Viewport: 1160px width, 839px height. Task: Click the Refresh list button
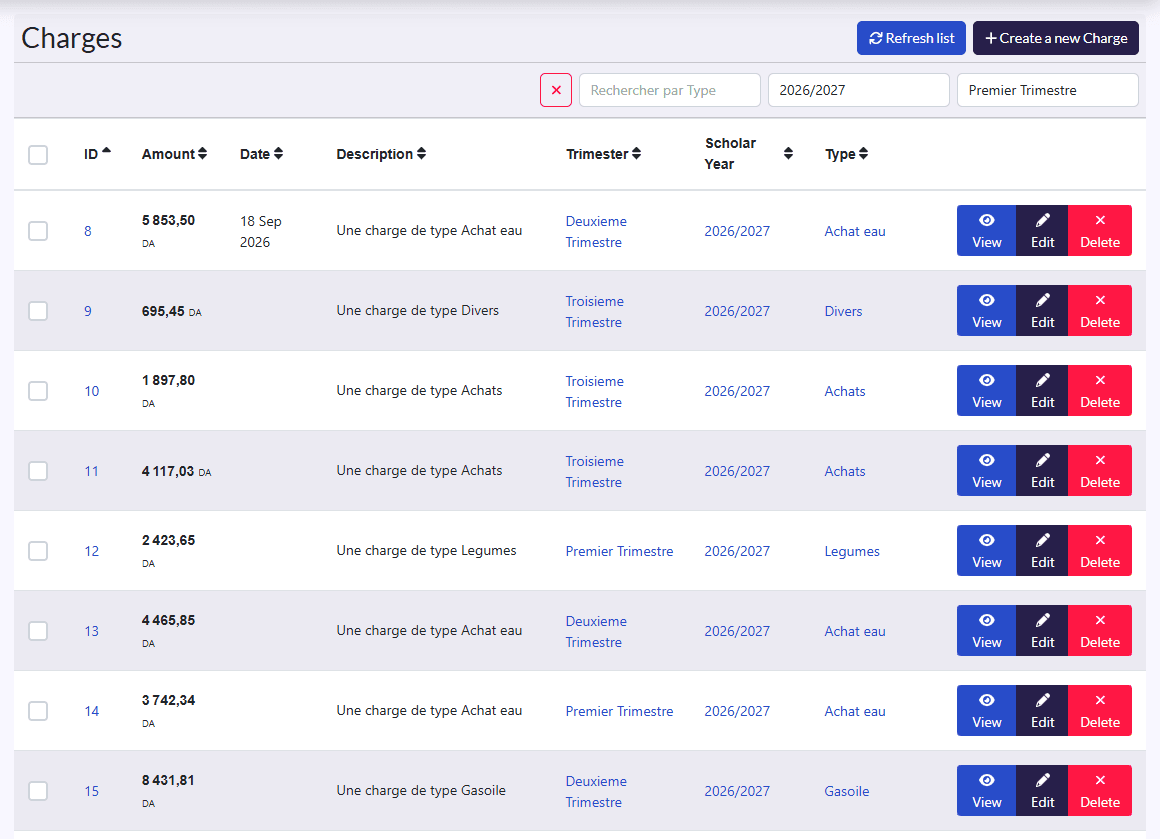click(x=911, y=38)
